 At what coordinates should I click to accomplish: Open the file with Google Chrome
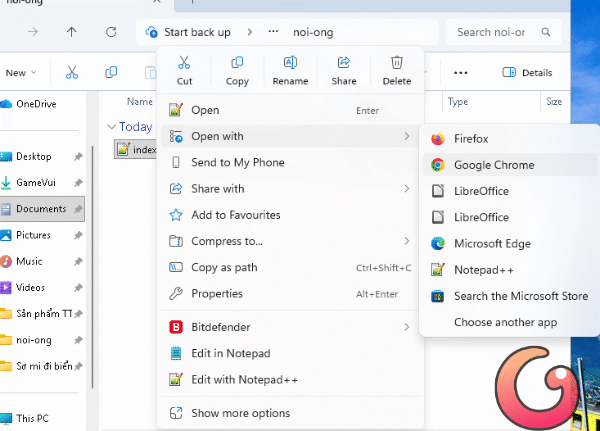point(509,165)
